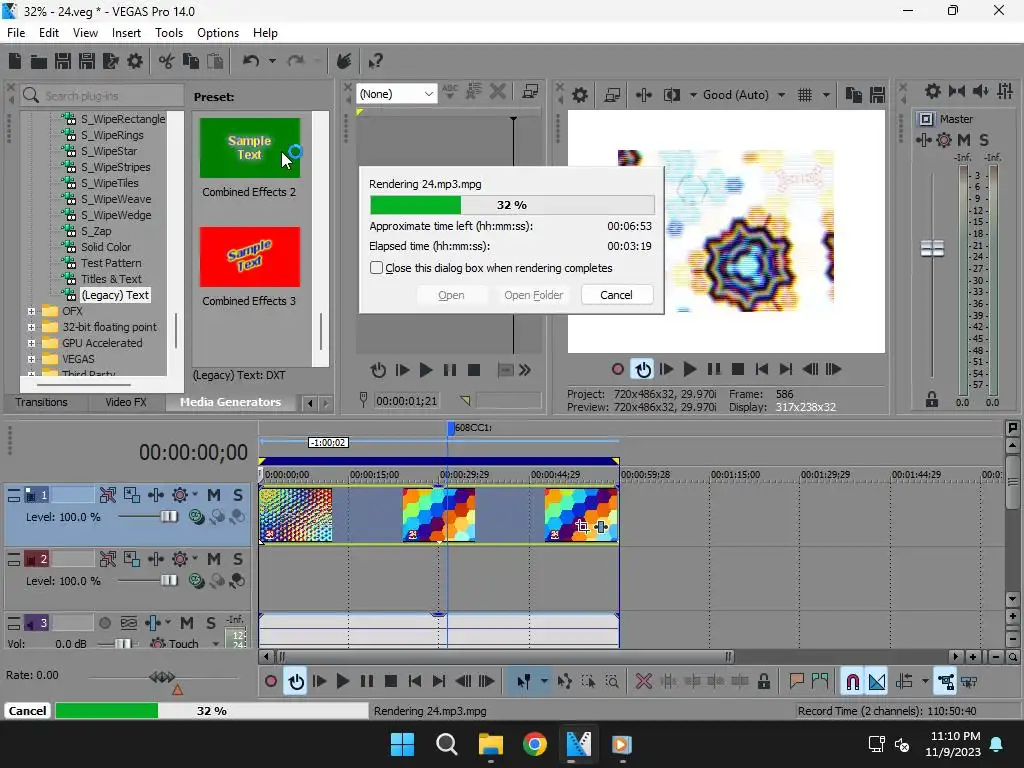Select Combined Effects 2 preset thumbnail

[x=250, y=148]
